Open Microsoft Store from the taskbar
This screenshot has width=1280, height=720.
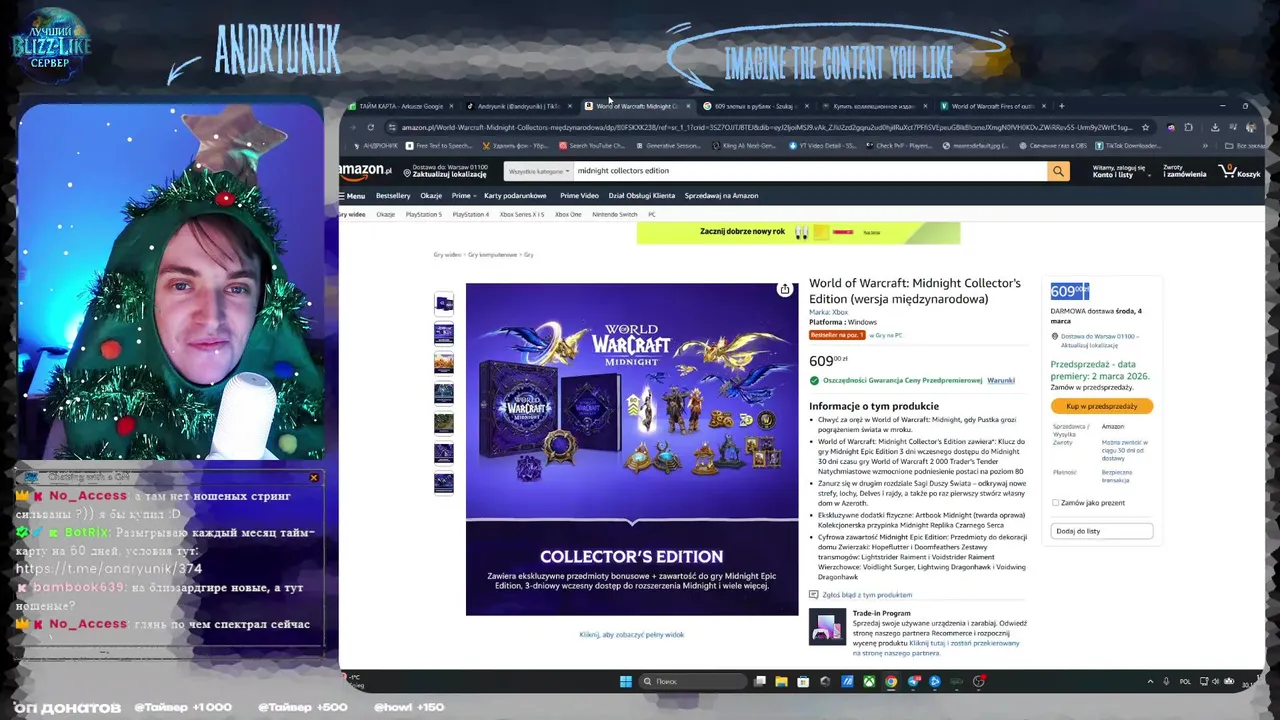(803, 681)
